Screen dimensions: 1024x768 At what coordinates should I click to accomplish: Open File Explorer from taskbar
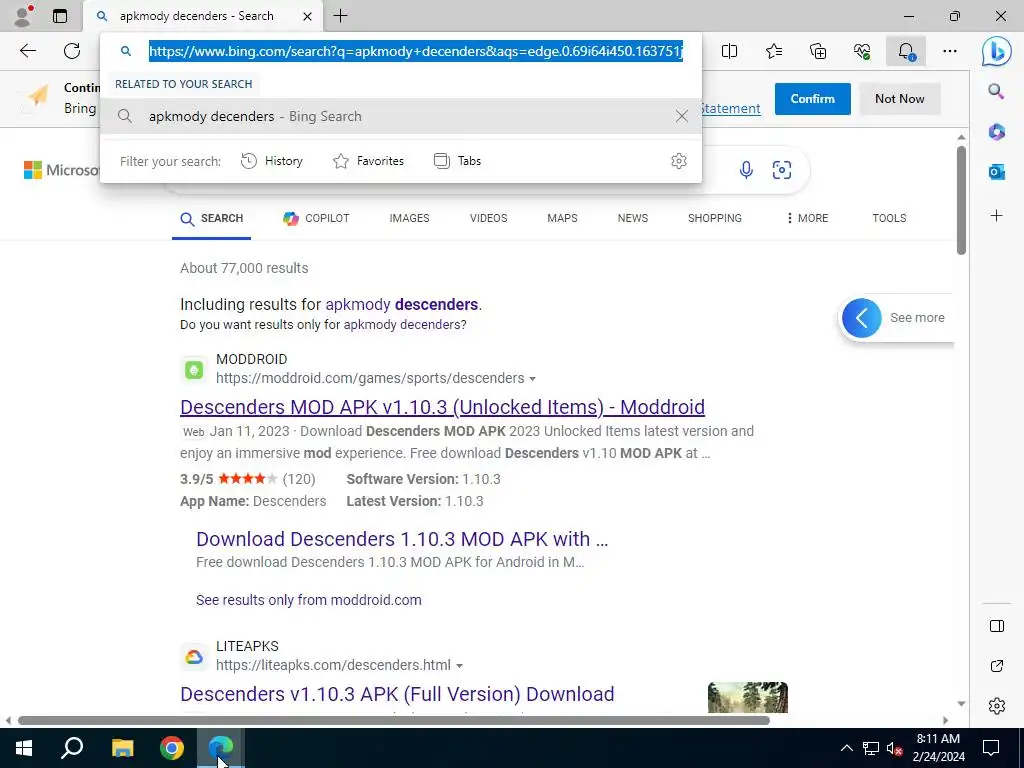tap(122, 748)
